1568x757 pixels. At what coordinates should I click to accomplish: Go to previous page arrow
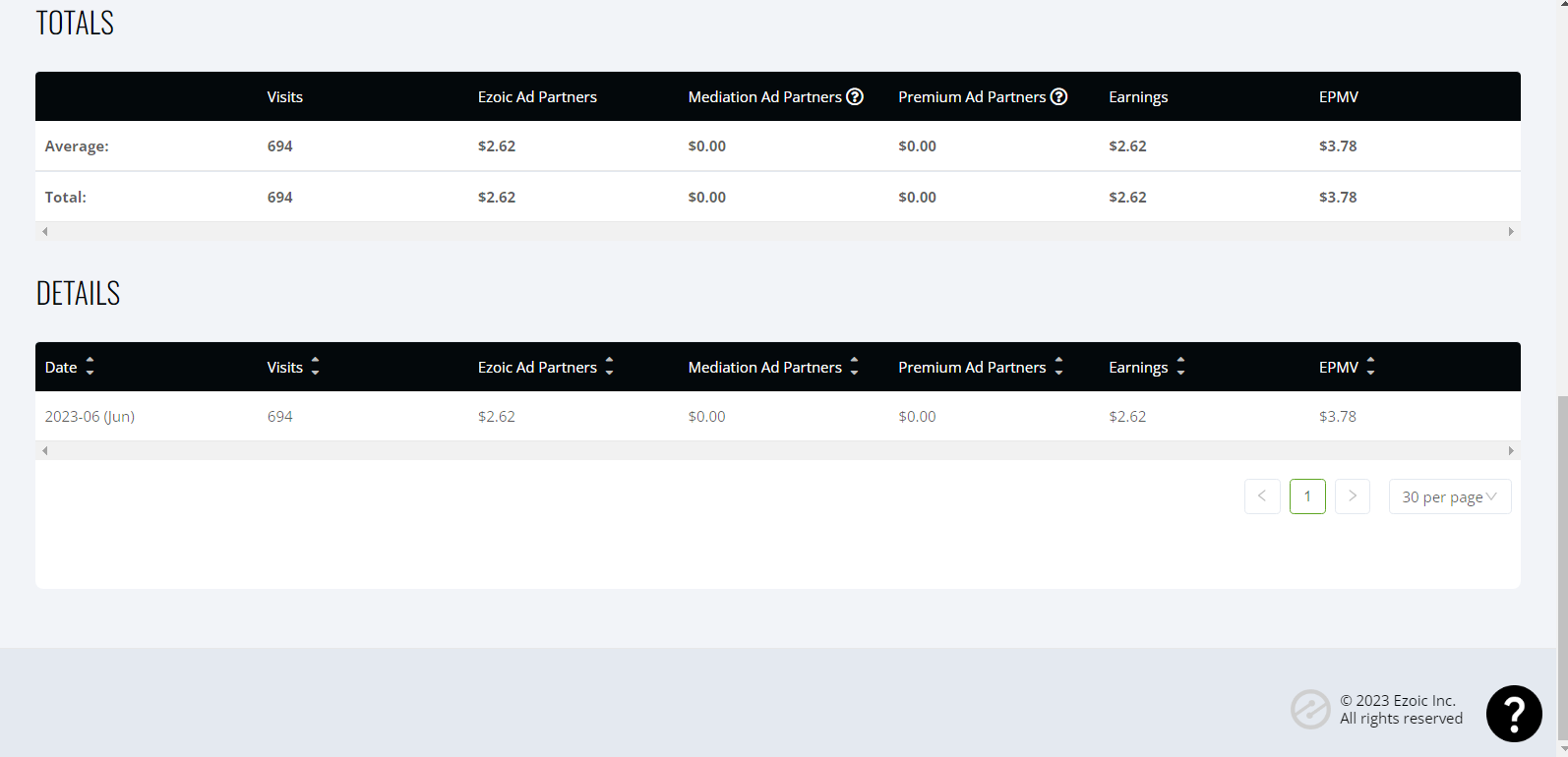1262,496
